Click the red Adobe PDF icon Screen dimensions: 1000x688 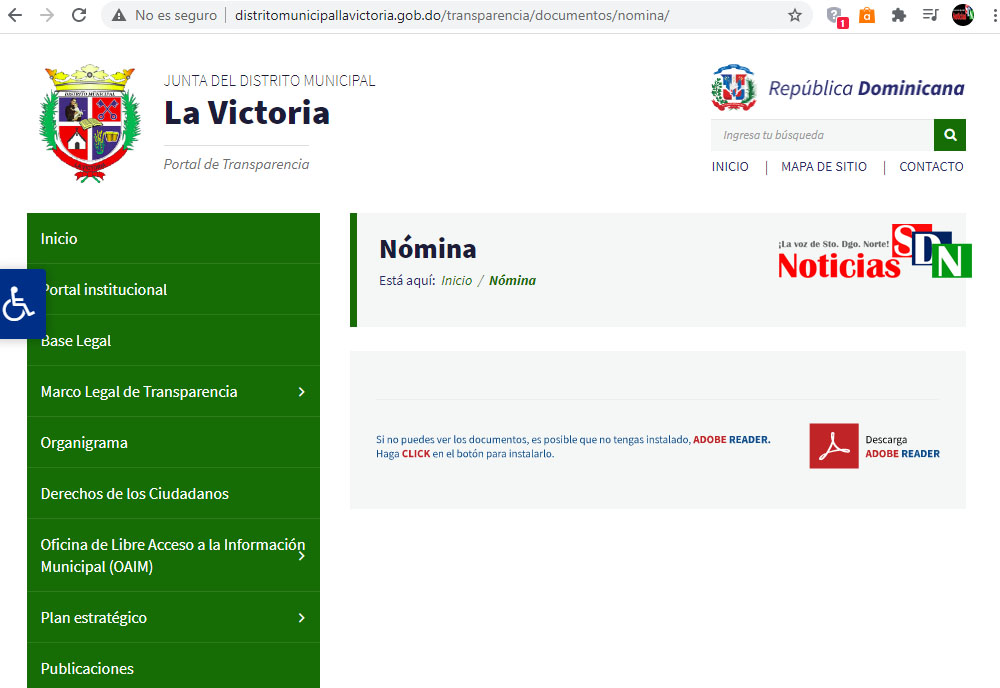click(x=833, y=446)
